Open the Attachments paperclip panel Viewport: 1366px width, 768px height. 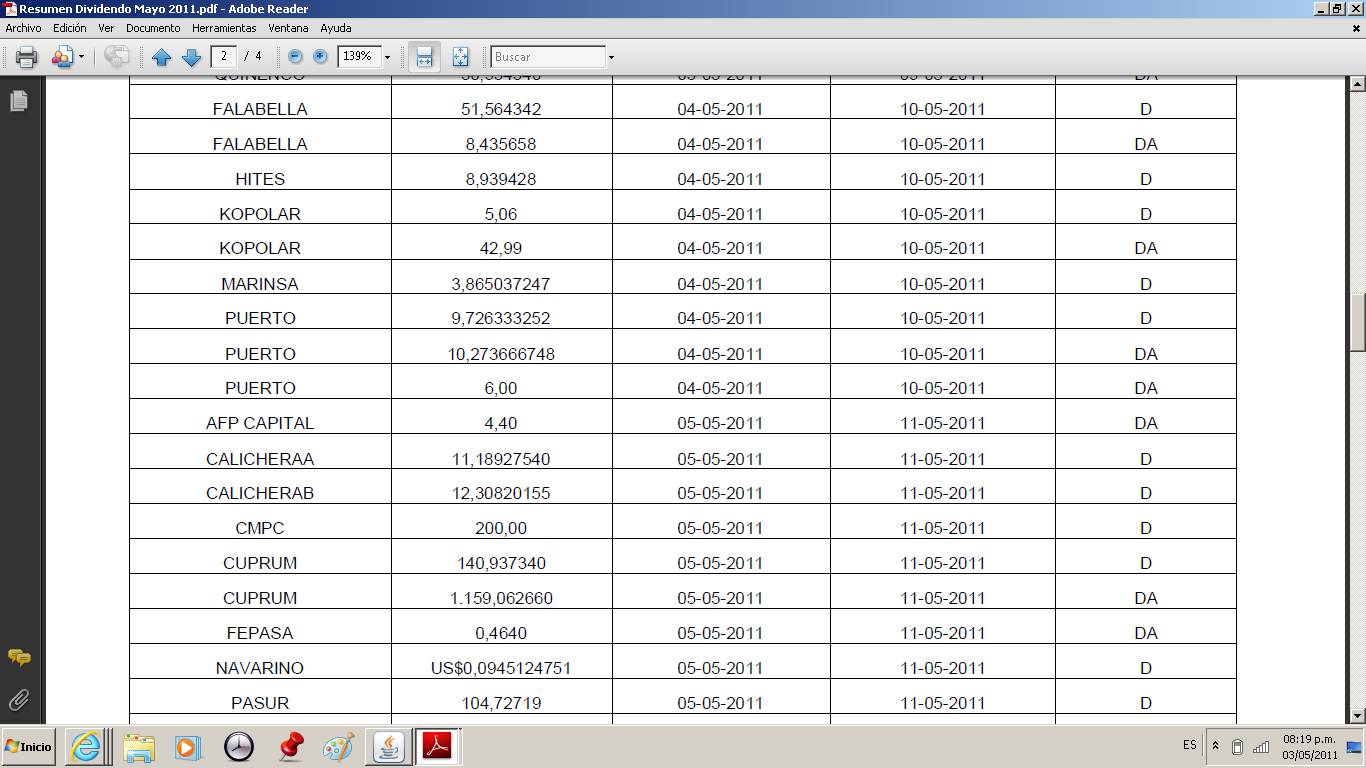click(x=18, y=698)
